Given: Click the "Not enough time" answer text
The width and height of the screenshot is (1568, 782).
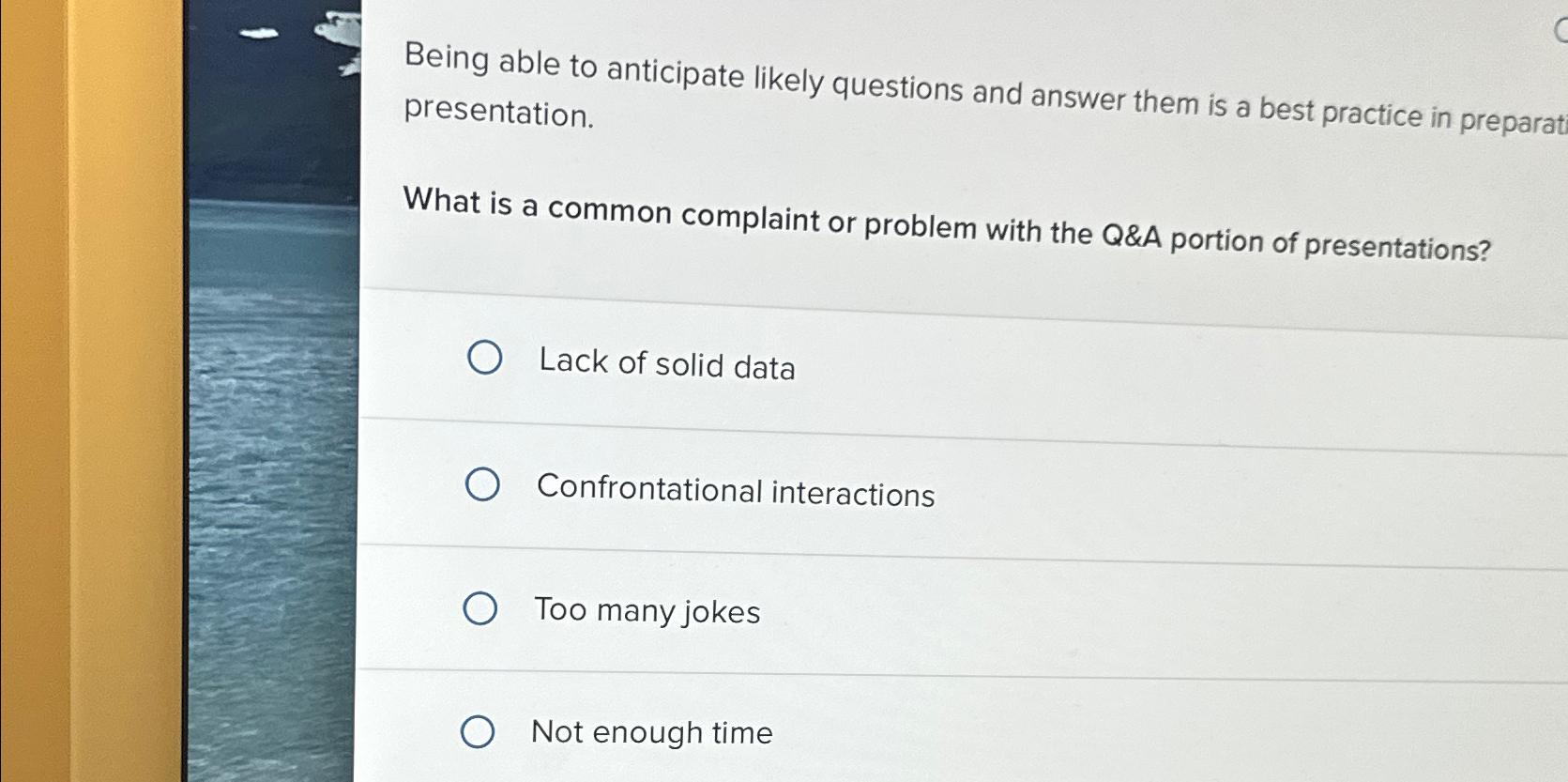Looking at the screenshot, I should tap(652, 733).
